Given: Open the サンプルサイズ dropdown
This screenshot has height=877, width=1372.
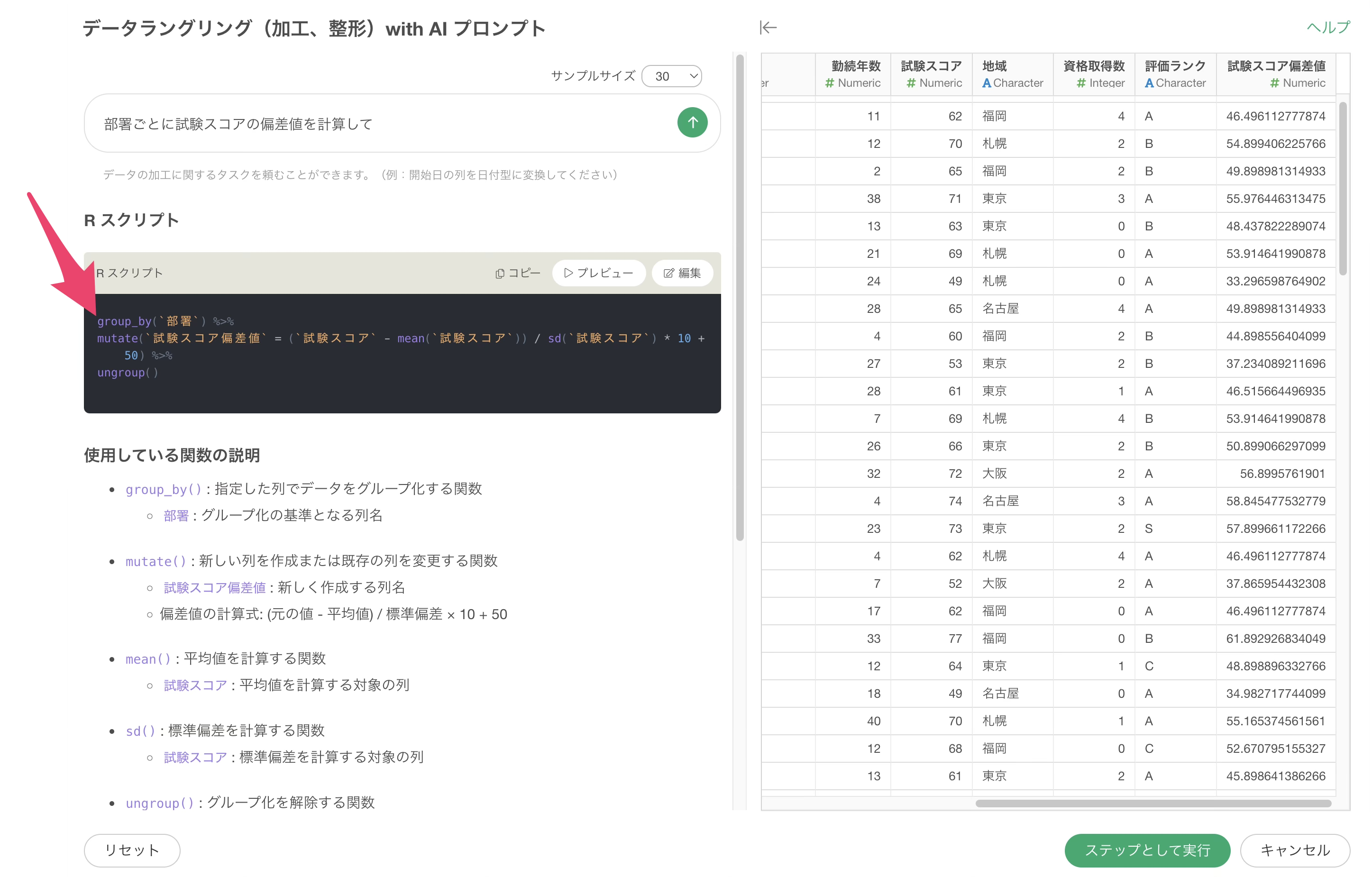Looking at the screenshot, I should tap(672, 76).
